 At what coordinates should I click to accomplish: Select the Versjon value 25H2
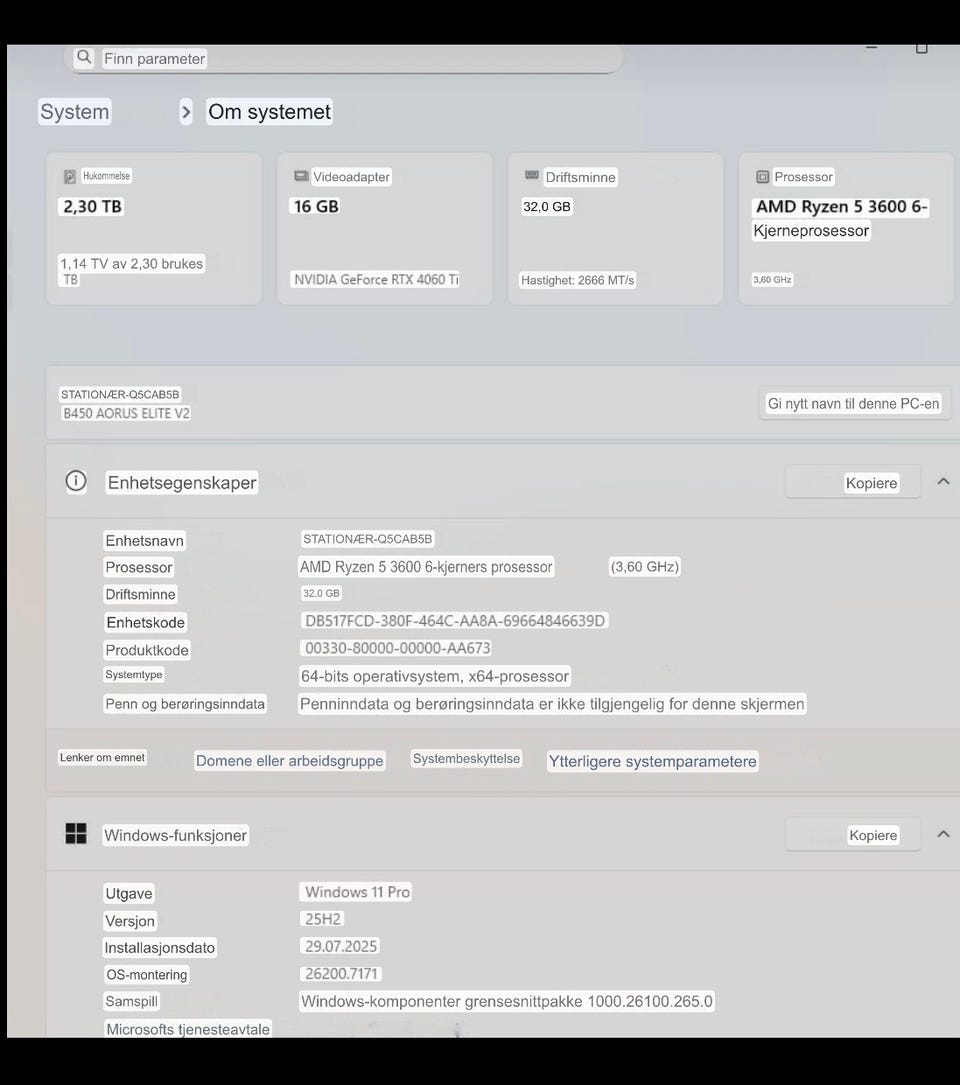[x=323, y=919]
